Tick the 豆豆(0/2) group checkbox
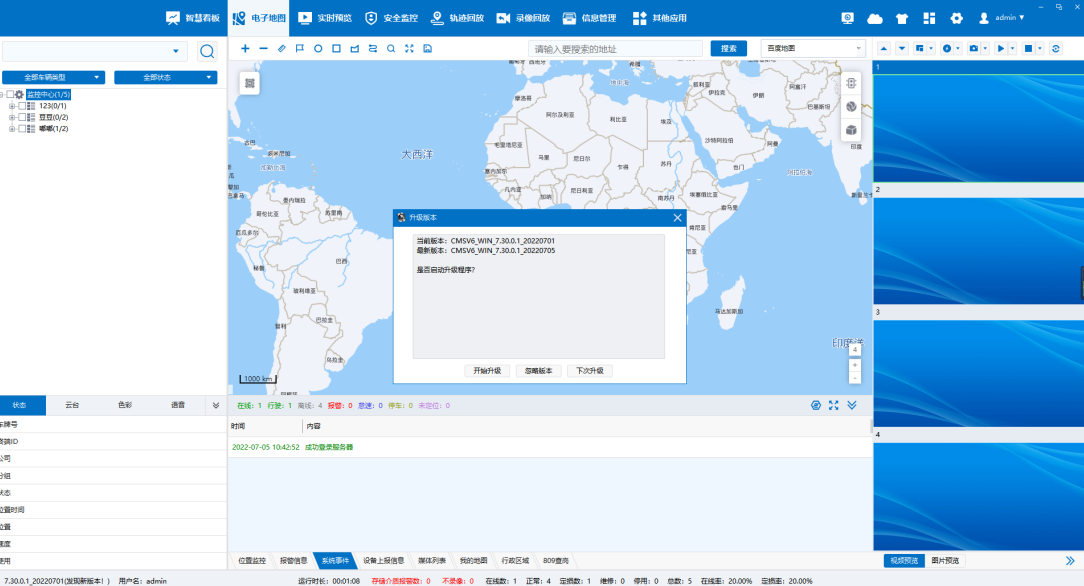This screenshot has height=586, width=1084. click(x=21, y=117)
